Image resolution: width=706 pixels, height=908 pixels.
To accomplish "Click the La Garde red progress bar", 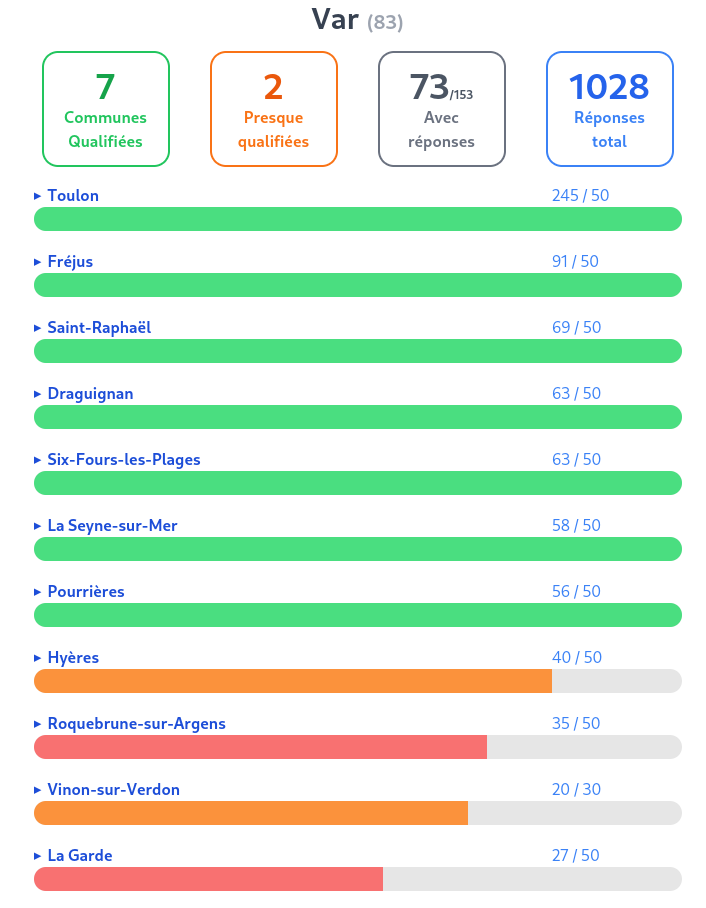I will [208, 879].
